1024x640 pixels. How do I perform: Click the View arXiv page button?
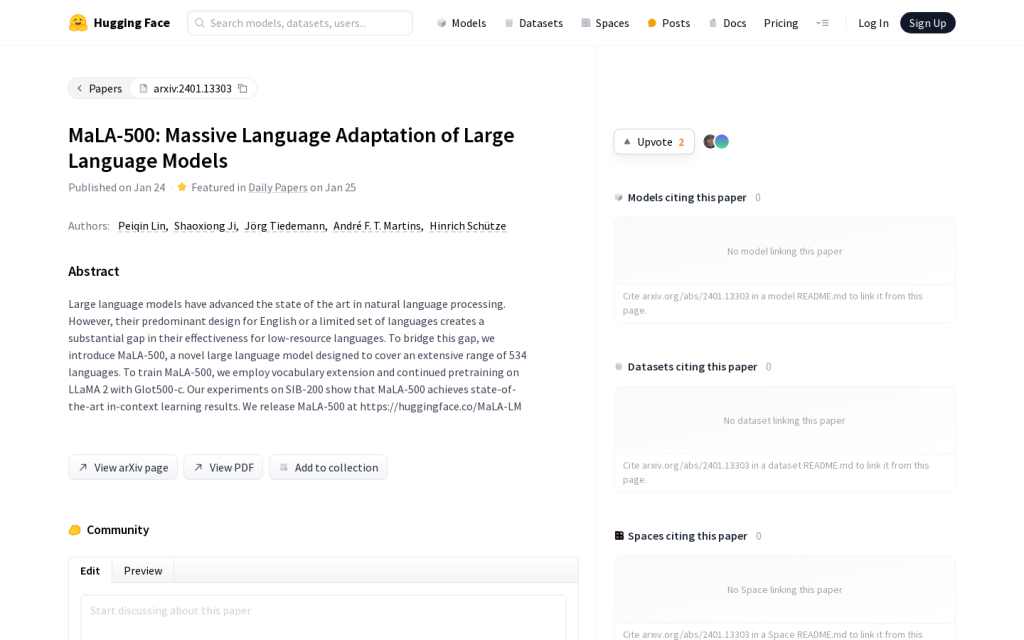[123, 467]
